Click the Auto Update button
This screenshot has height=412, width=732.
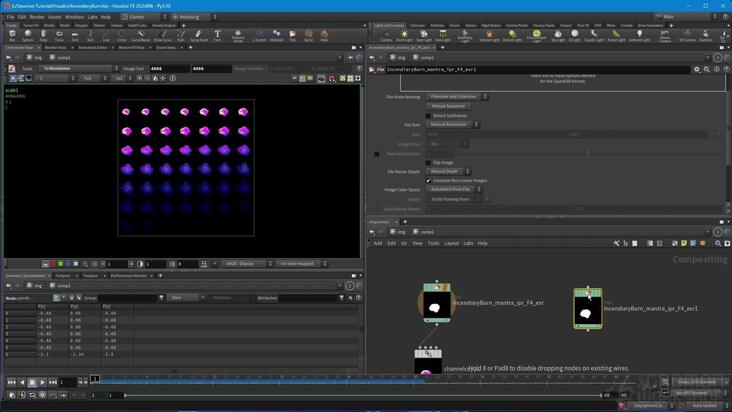(704, 405)
